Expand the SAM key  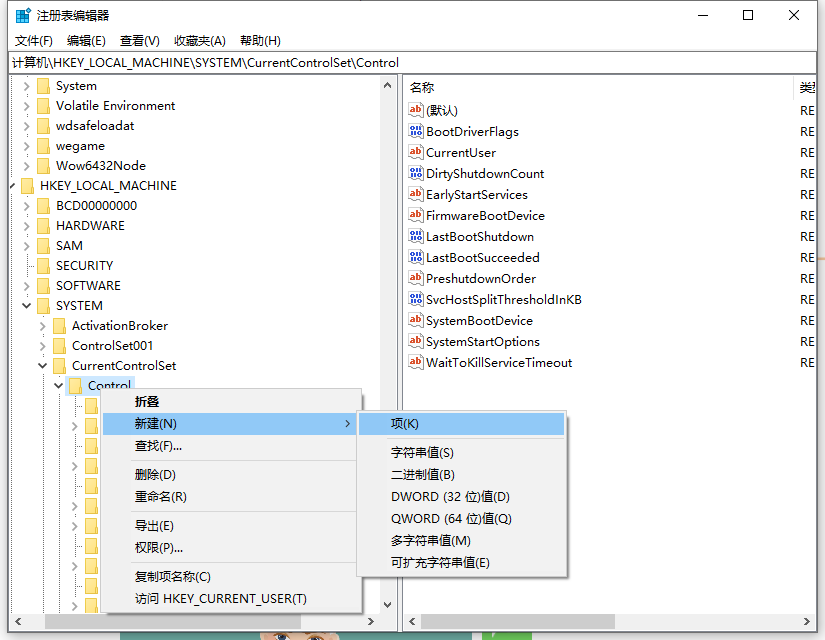[x=26, y=246]
